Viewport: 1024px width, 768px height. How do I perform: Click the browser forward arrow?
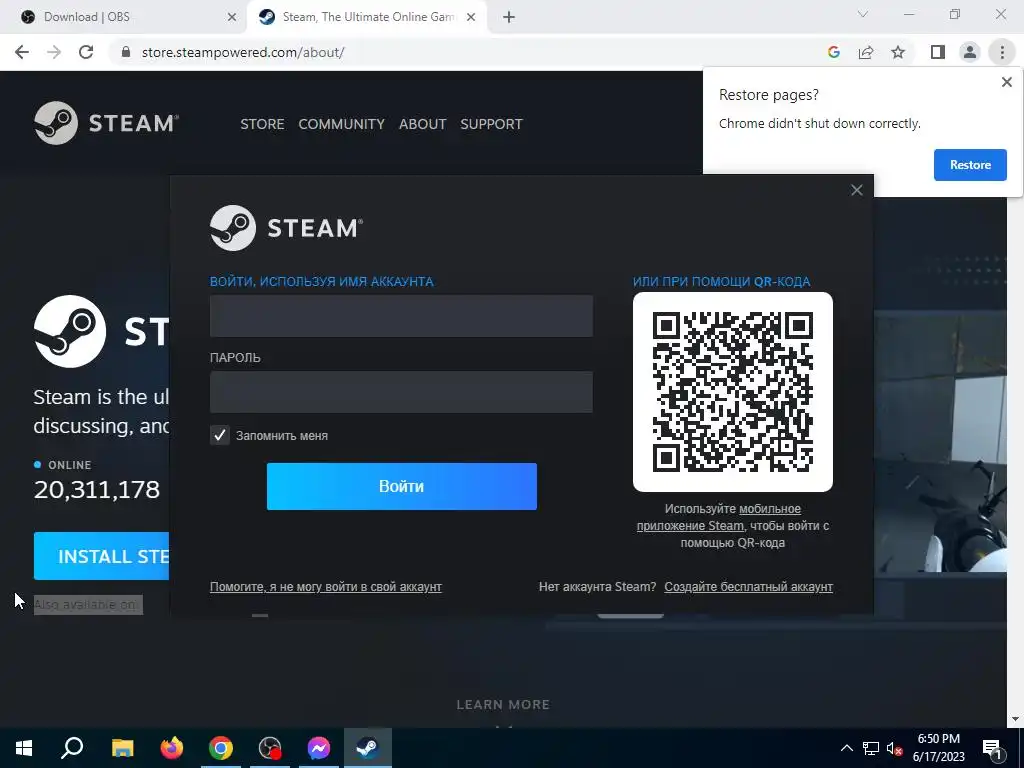[x=54, y=52]
